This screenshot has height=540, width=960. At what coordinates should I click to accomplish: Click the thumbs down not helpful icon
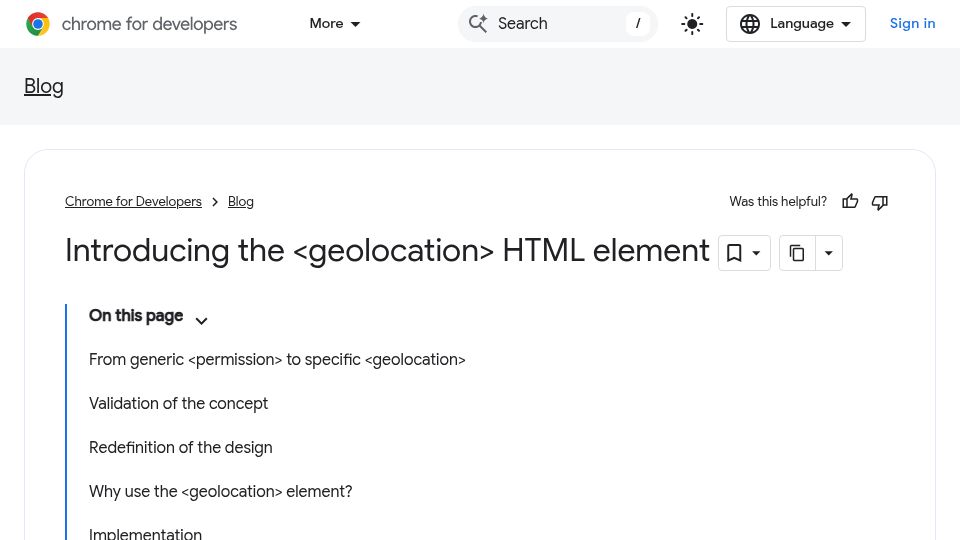880,202
